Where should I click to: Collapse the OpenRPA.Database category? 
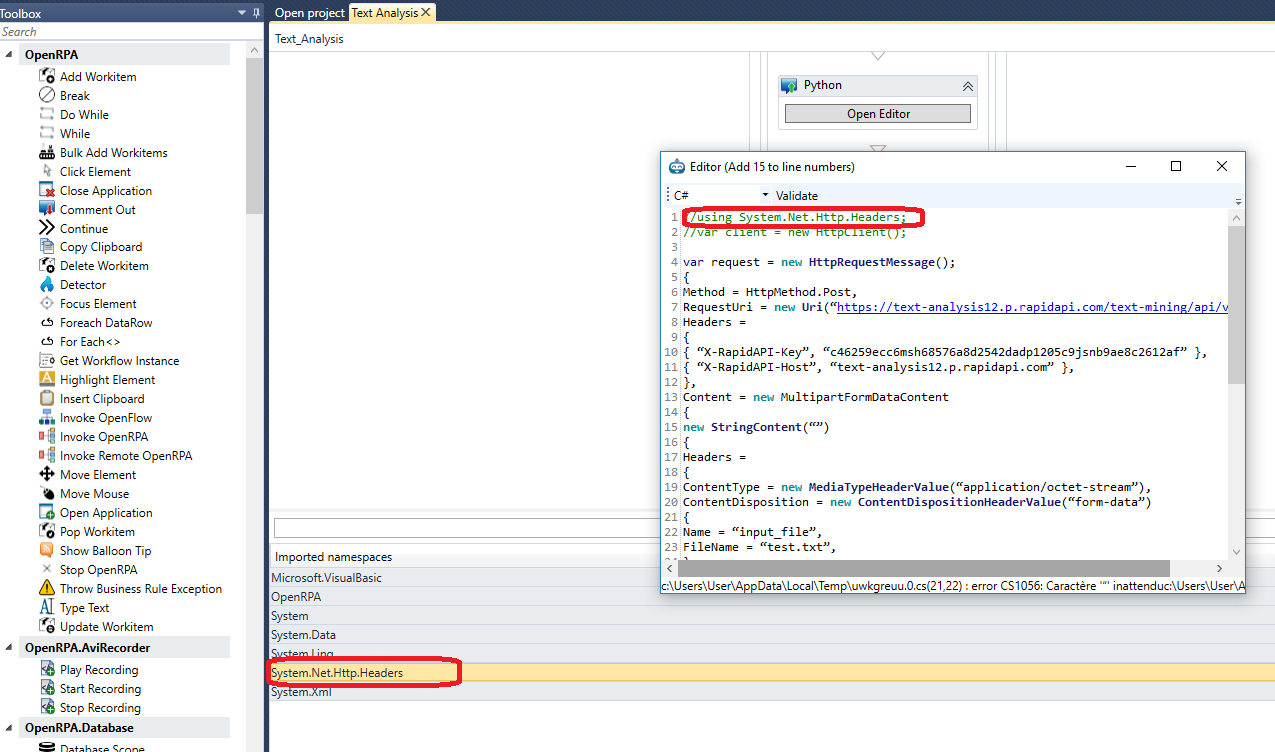[10, 727]
